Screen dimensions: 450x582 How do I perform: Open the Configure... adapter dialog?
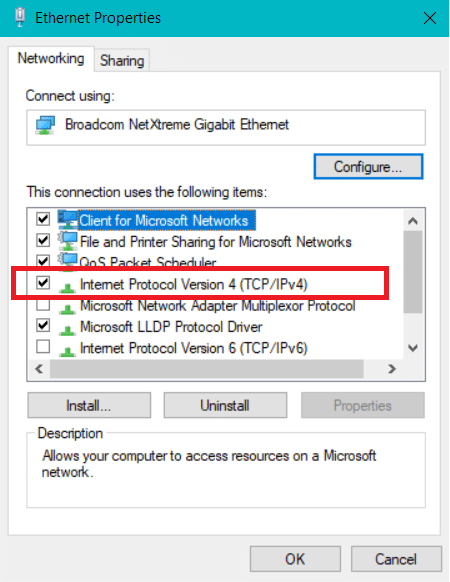368,167
